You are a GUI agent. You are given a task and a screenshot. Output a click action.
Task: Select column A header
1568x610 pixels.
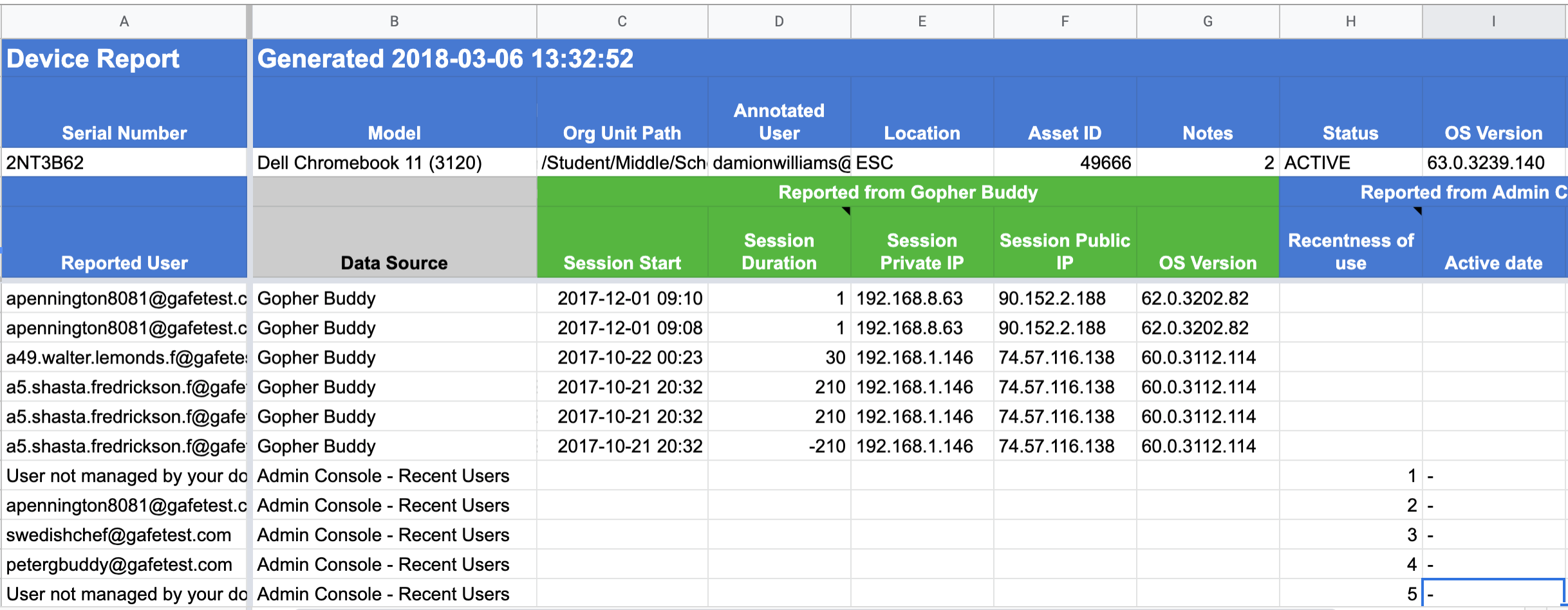point(124,21)
